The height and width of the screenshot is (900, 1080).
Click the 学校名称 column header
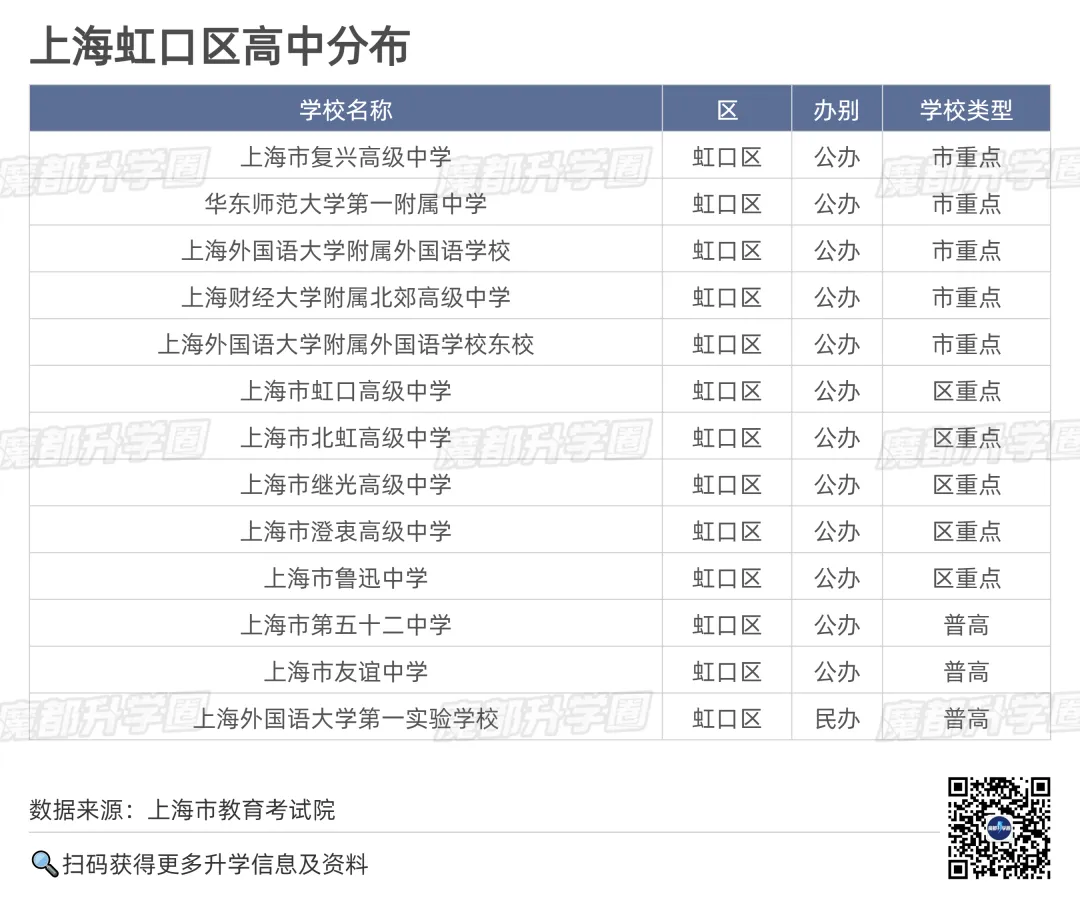point(346,109)
